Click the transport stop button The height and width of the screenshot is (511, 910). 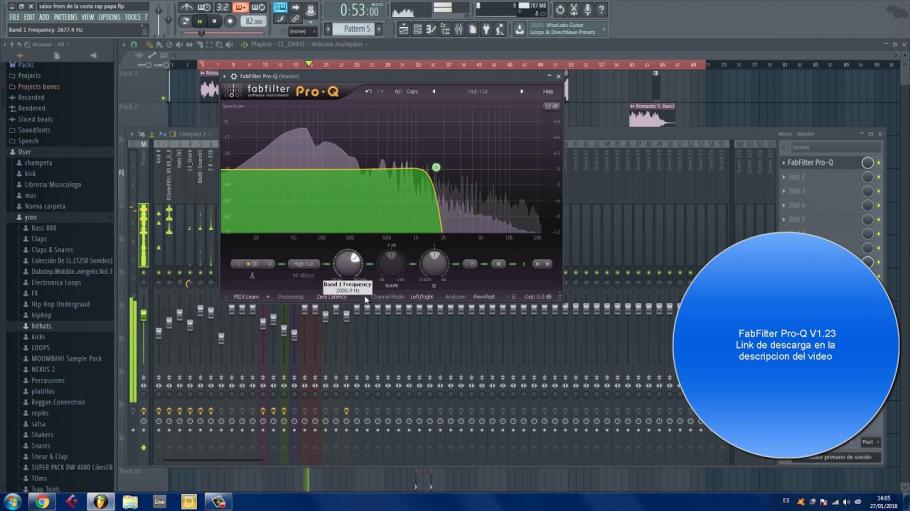pos(214,21)
